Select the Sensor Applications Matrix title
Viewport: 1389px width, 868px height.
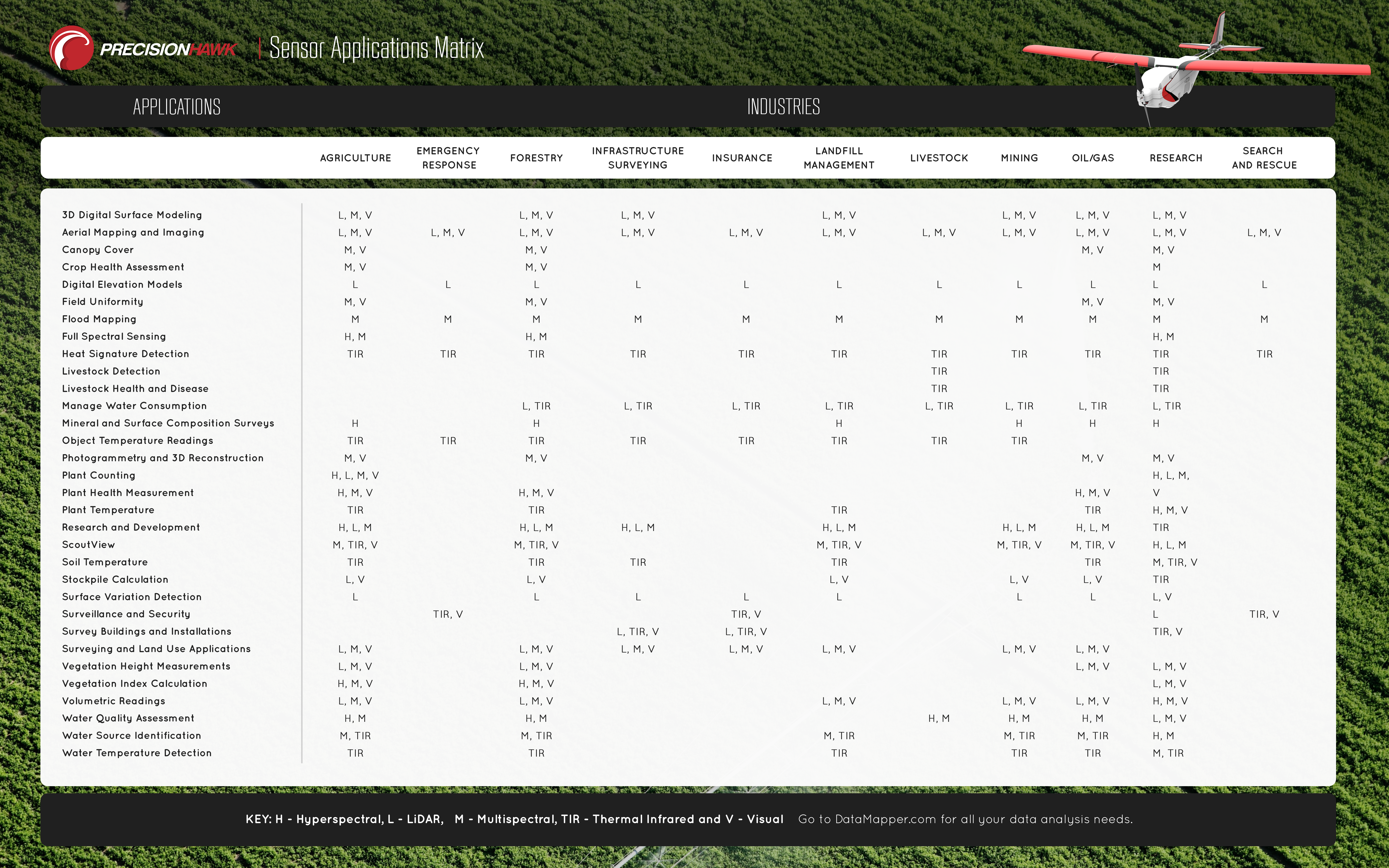coord(377,48)
